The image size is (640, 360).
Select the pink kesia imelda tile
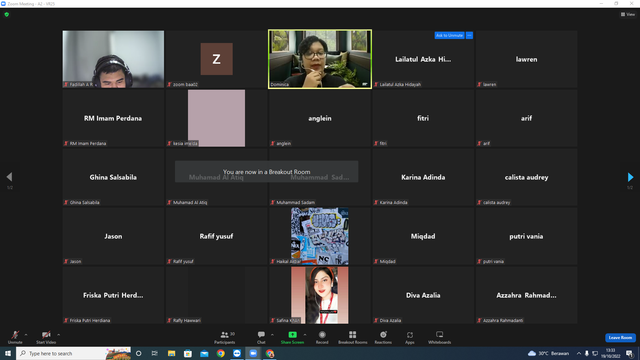(216, 118)
